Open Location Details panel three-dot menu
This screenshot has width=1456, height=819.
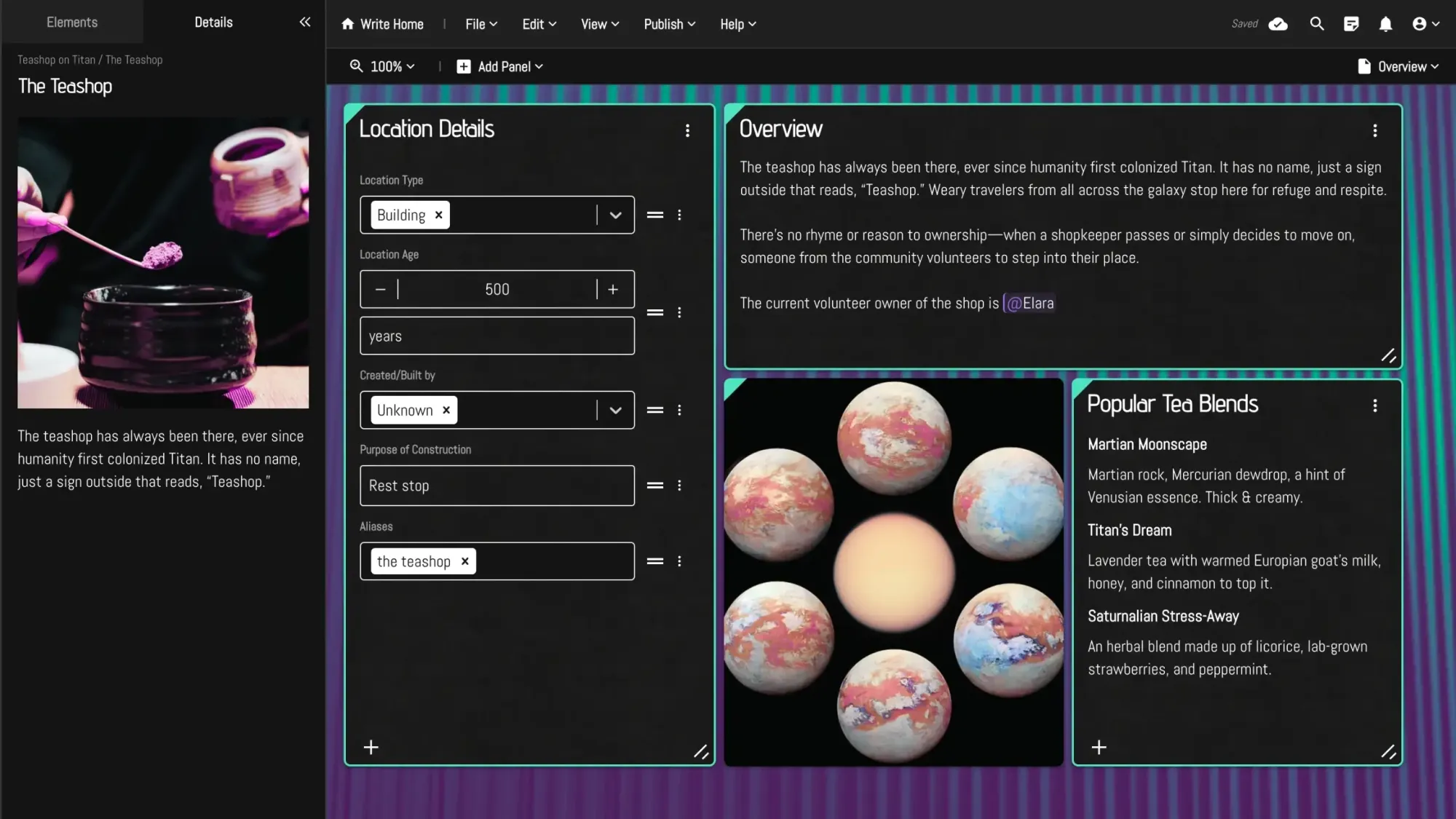(x=687, y=130)
